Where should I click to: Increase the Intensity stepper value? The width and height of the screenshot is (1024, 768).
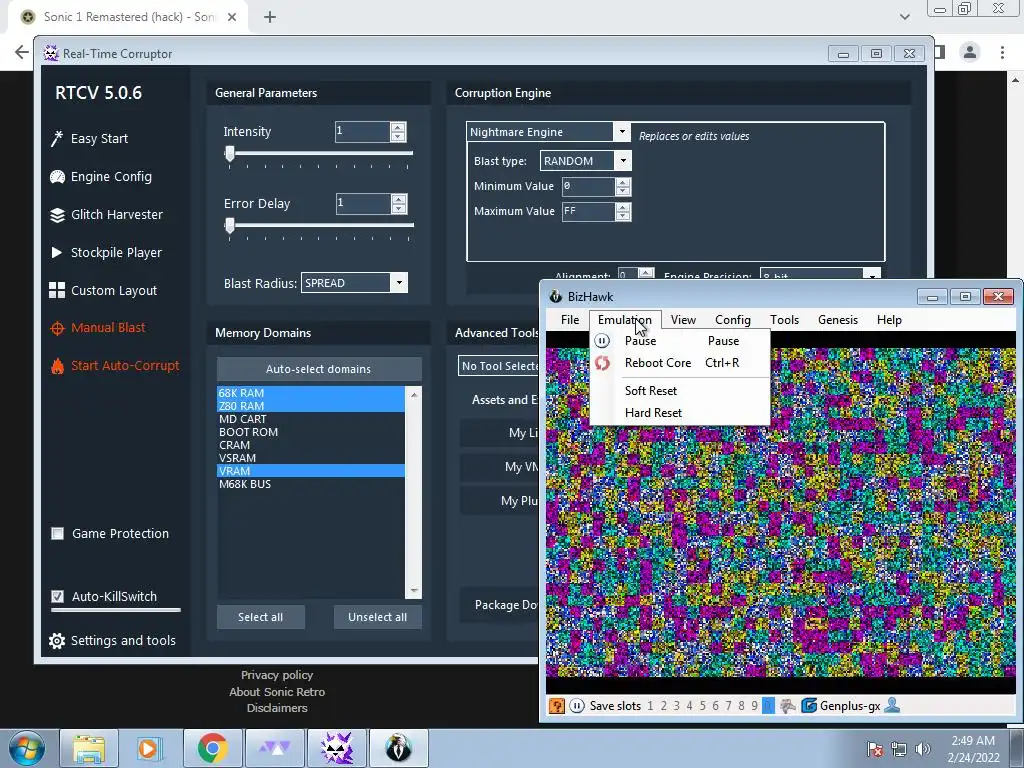pyautogui.click(x=398, y=127)
